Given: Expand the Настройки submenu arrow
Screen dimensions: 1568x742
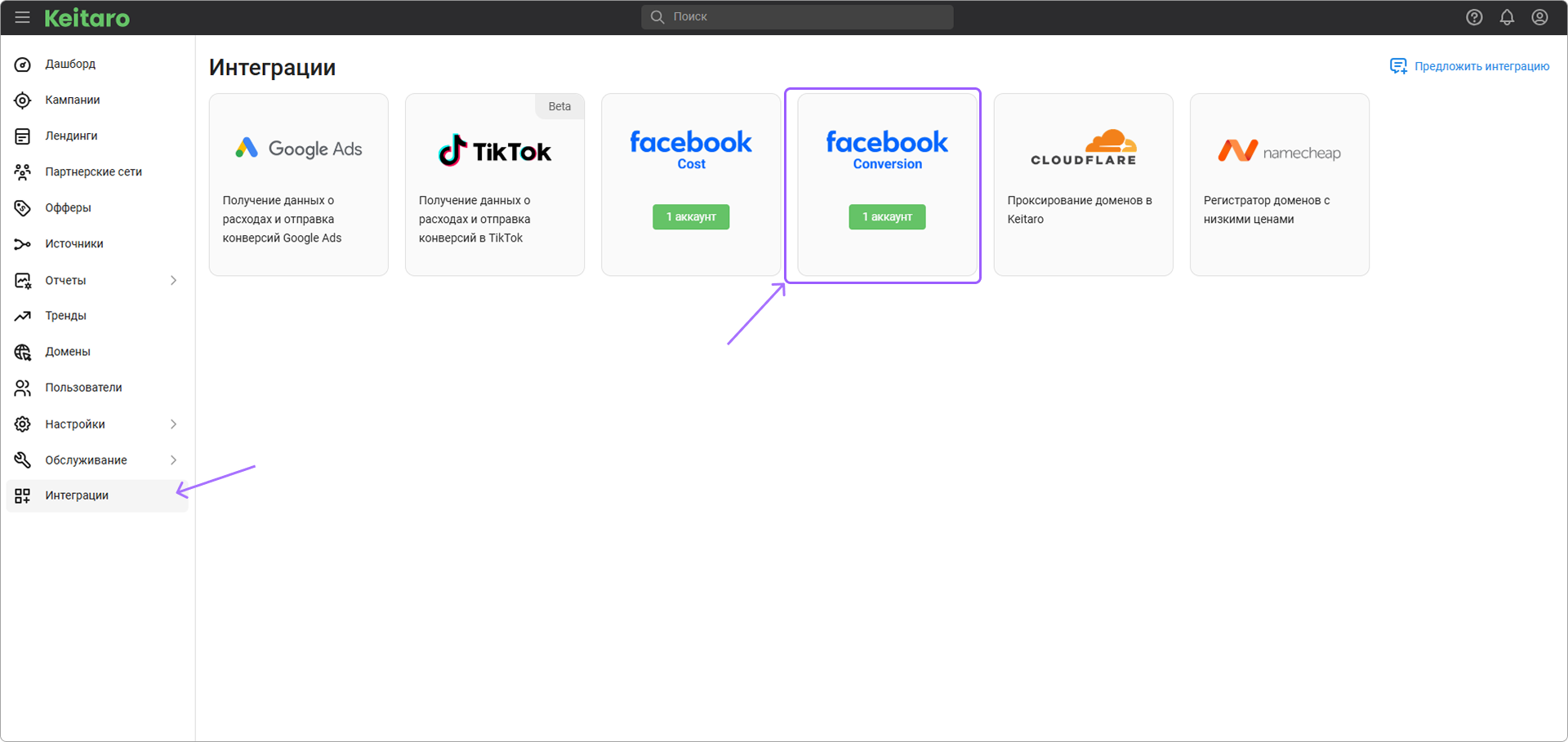Looking at the screenshot, I should pyautogui.click(x=173, y=424).
